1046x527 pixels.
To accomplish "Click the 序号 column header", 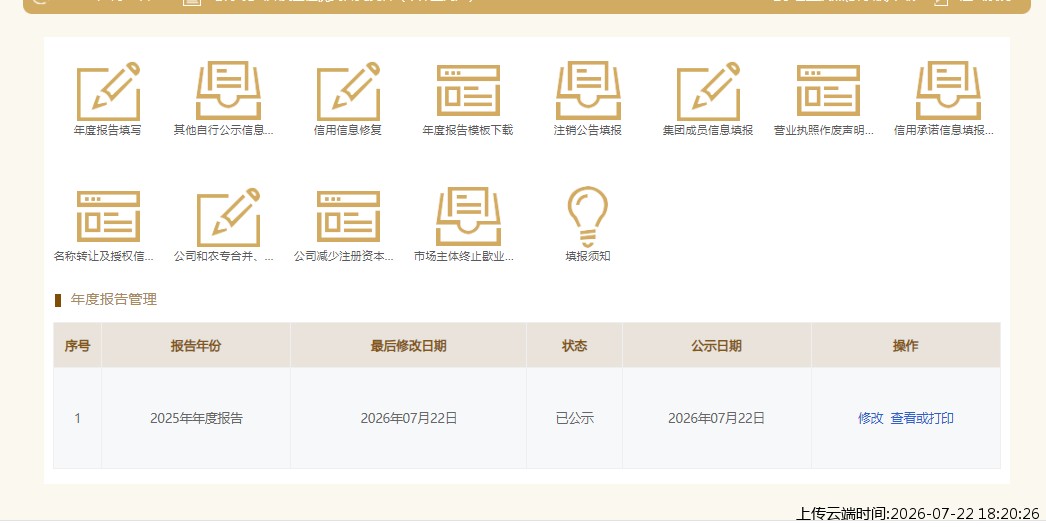I will [x=77, y=346].
